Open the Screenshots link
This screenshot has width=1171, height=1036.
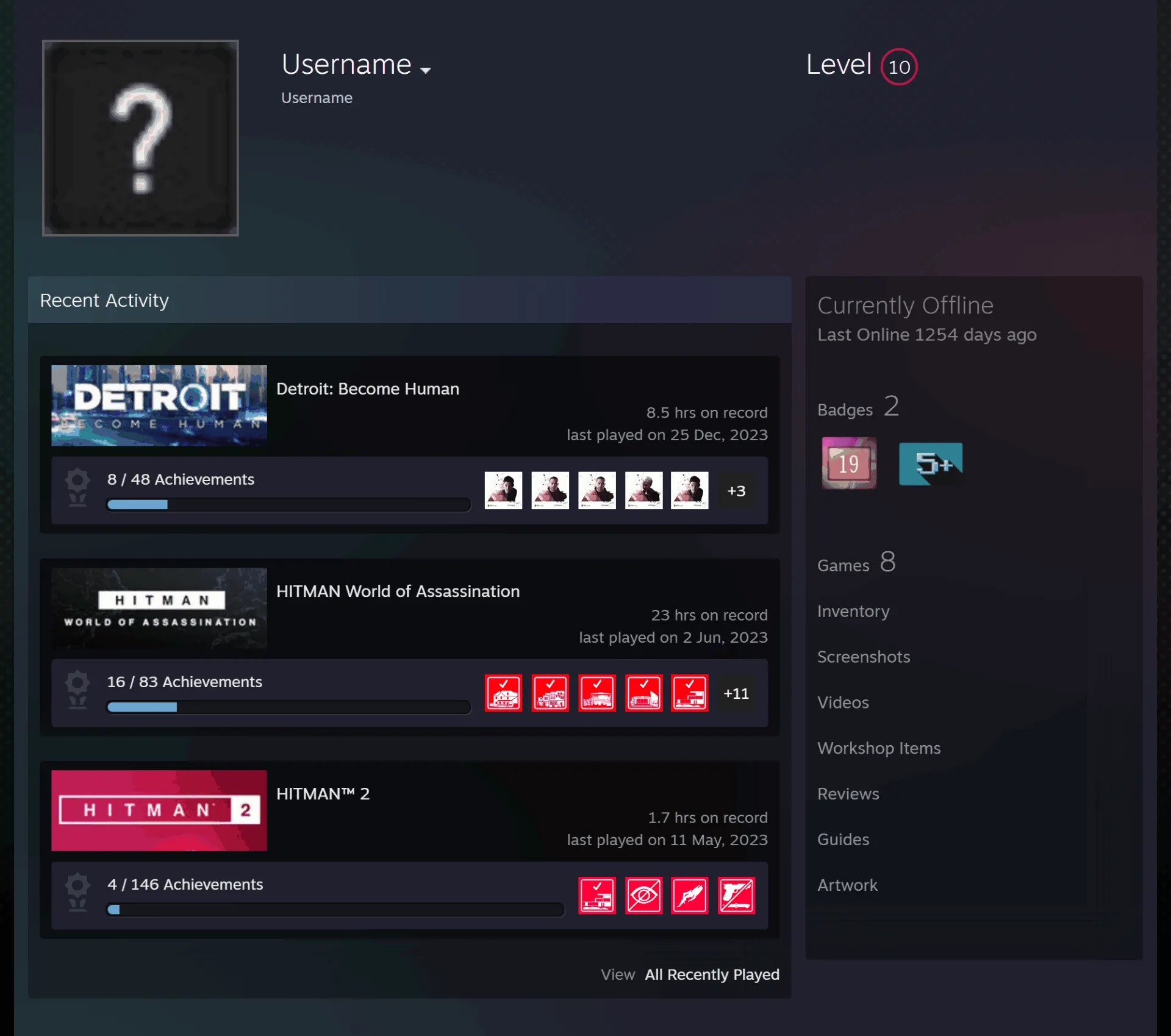click(864, 657)
